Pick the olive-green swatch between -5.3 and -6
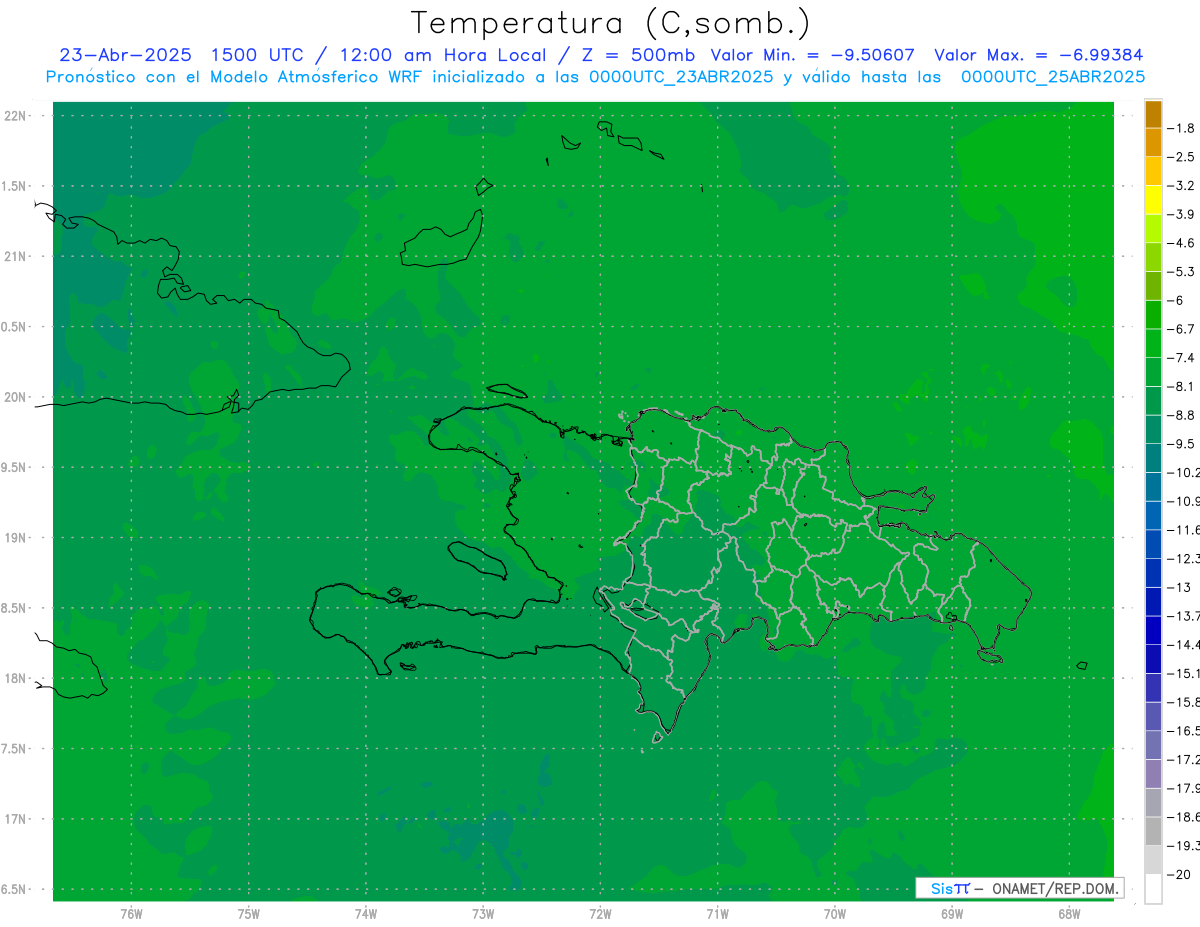Image resolution: width=1200 pixels, height=927 pixels. click(x=1153, y=286)
